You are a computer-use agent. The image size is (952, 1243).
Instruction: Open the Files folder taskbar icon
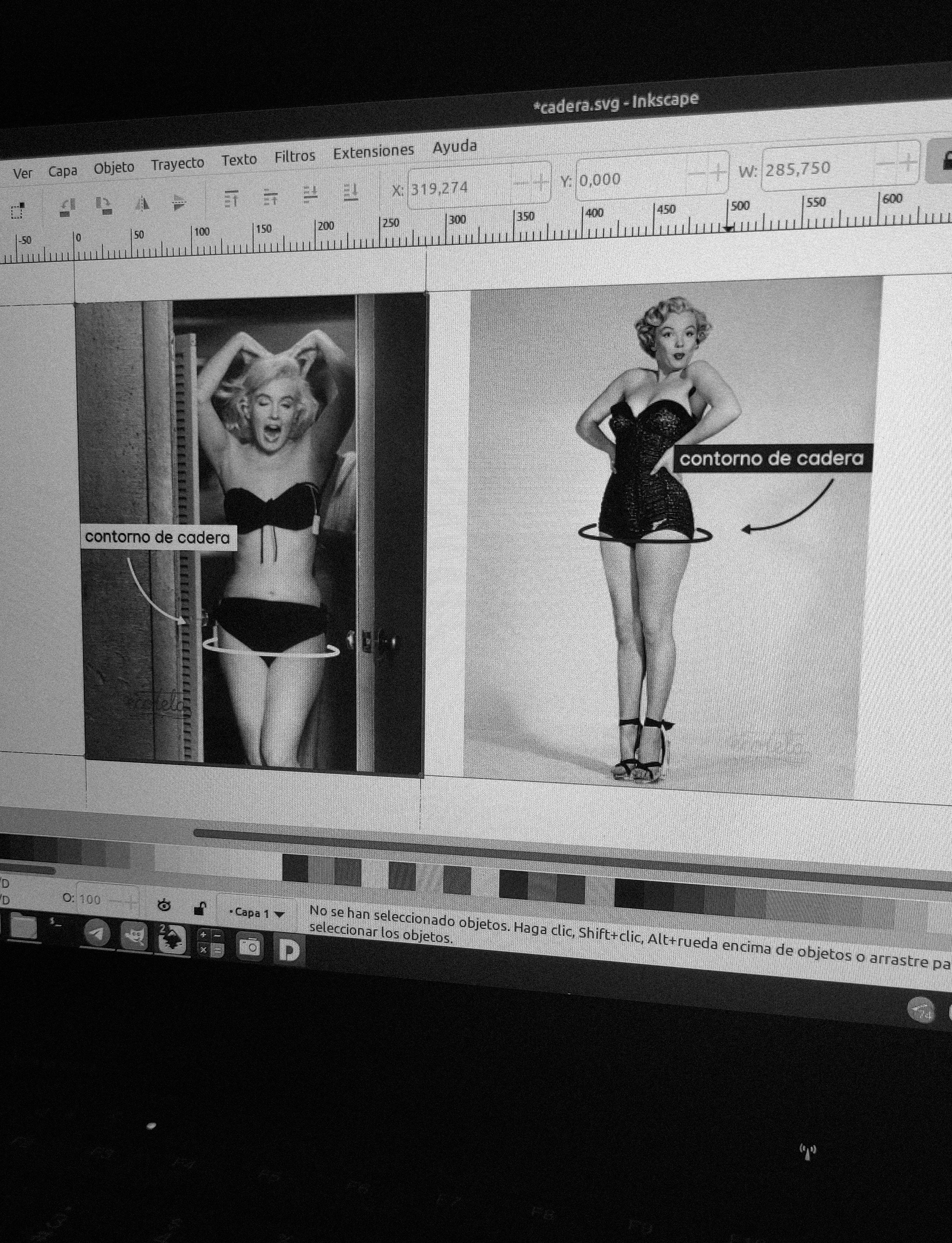coord(23,927)
